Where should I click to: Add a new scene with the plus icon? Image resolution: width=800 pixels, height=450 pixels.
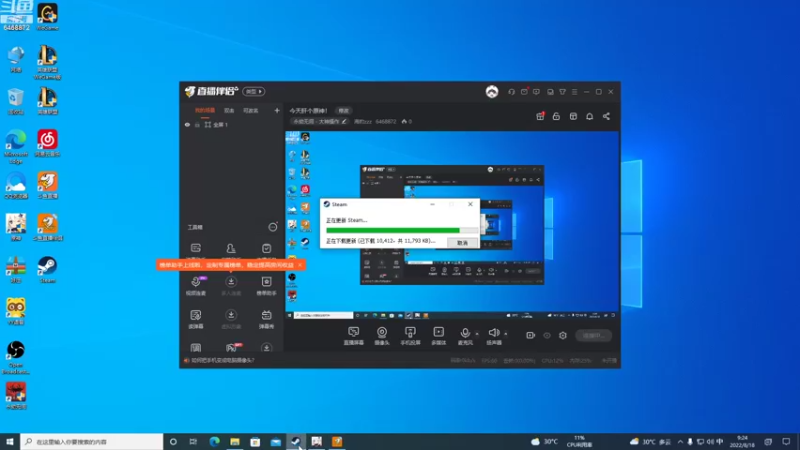coord(277,110)
